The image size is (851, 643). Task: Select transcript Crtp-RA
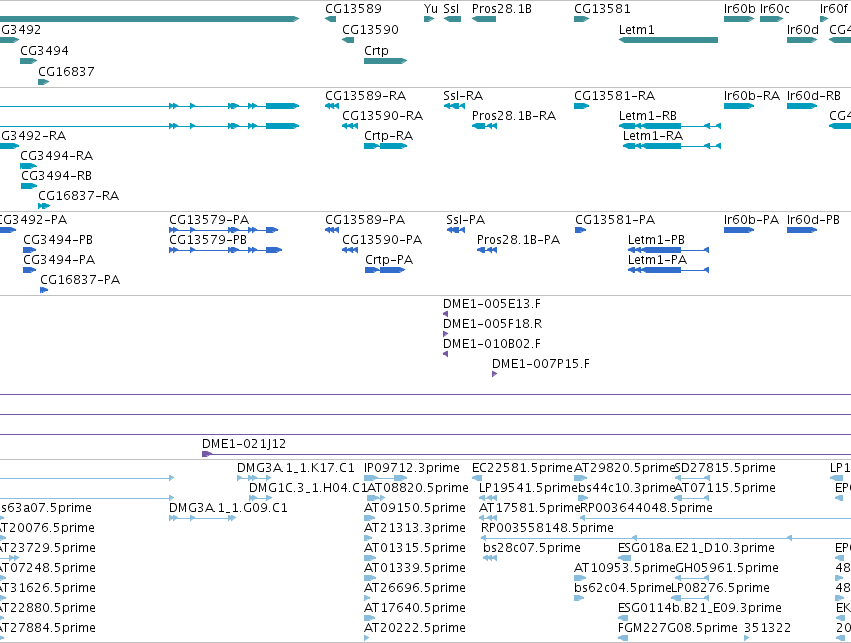(389, 136)
